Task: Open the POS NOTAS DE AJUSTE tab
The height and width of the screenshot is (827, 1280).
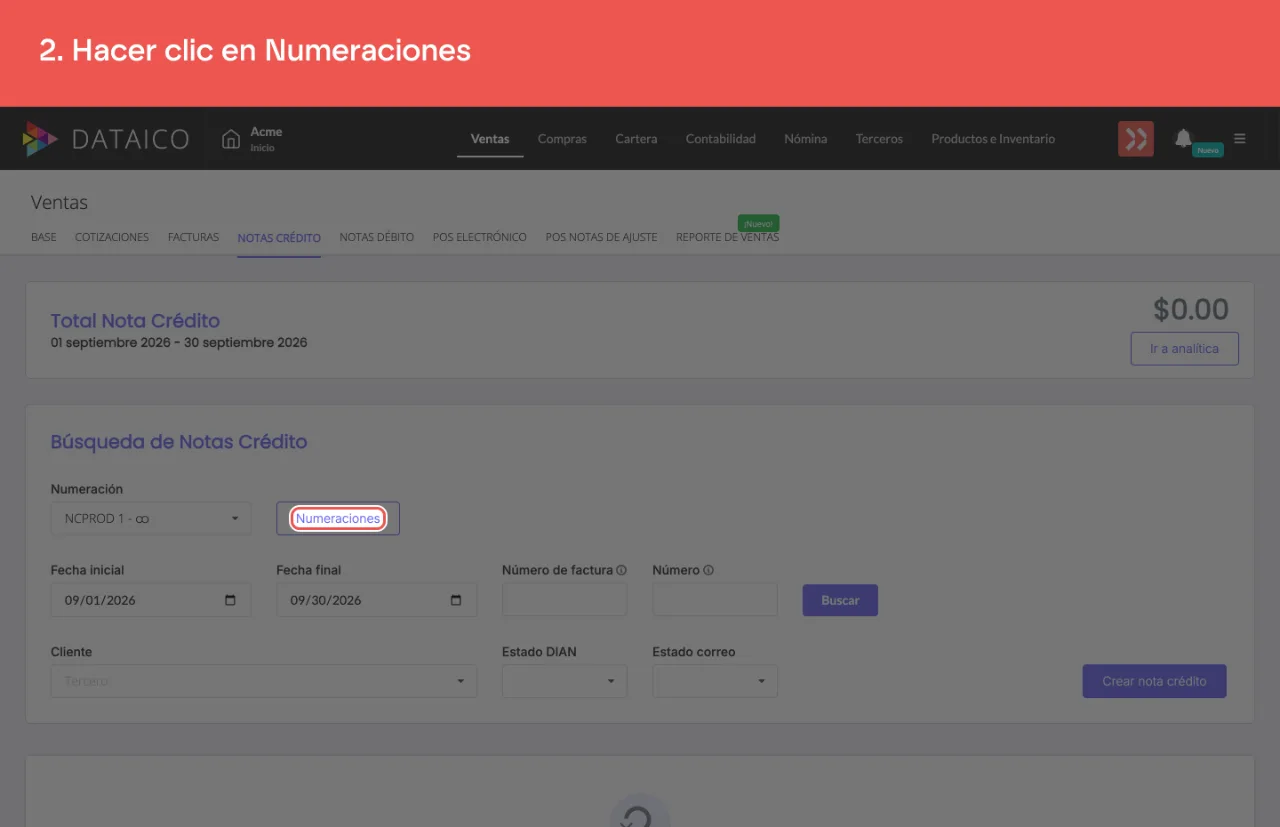Action: click(601, 238)
